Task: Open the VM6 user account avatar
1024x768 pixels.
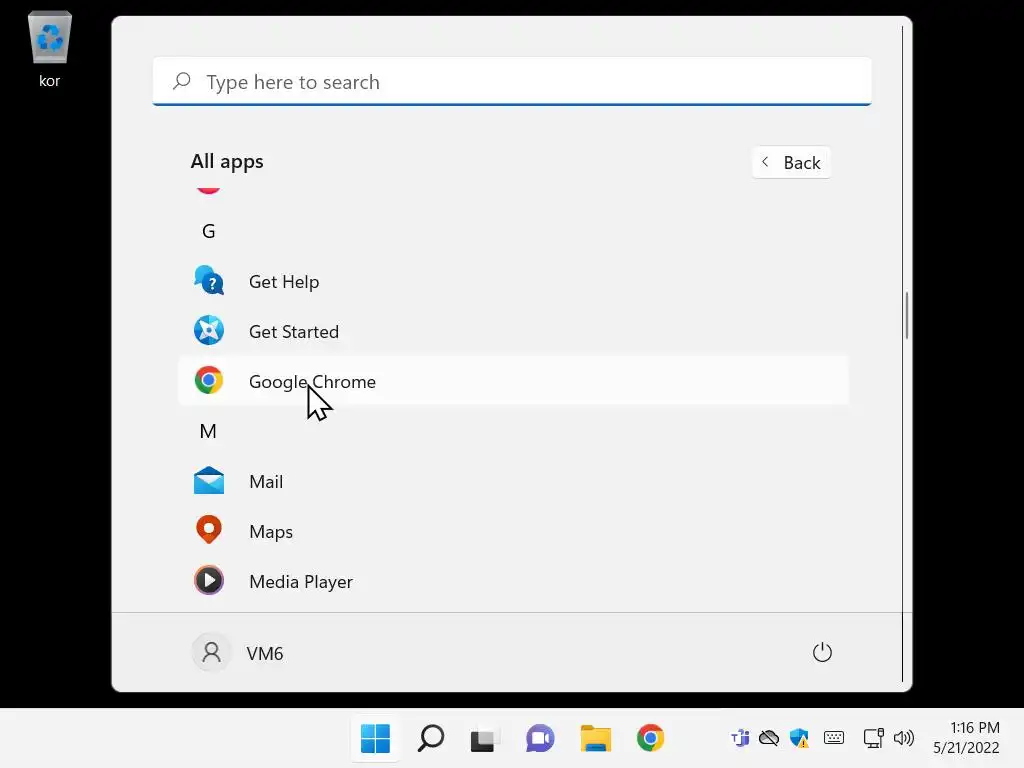Action: (211, 652)
